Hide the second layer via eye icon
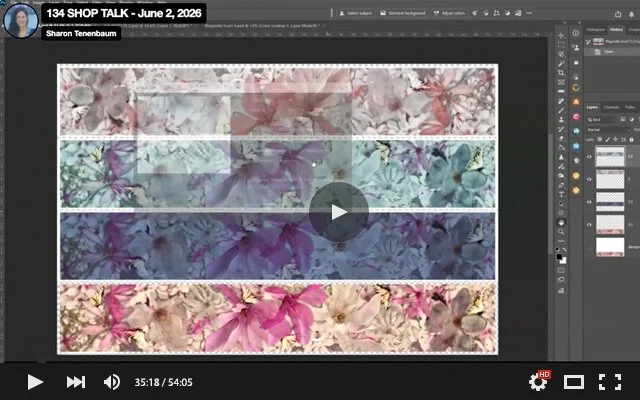Image resolution: width=640 pixels, height=400 pixels. point(589,179)
